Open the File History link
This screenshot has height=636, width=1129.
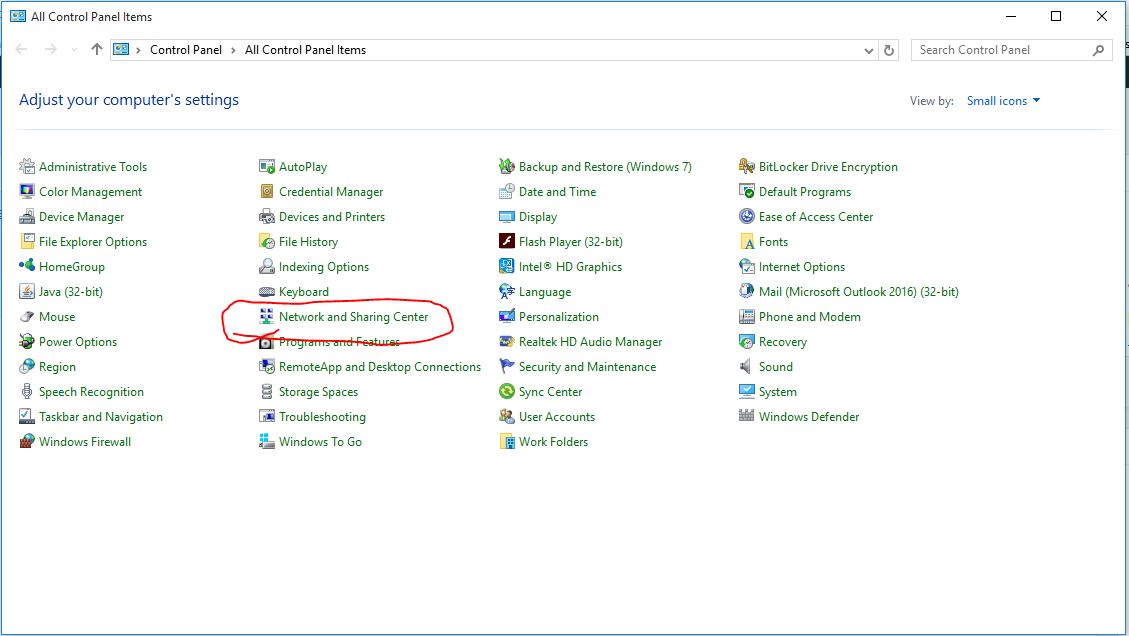pyautogui.click(x=308, y=242)
